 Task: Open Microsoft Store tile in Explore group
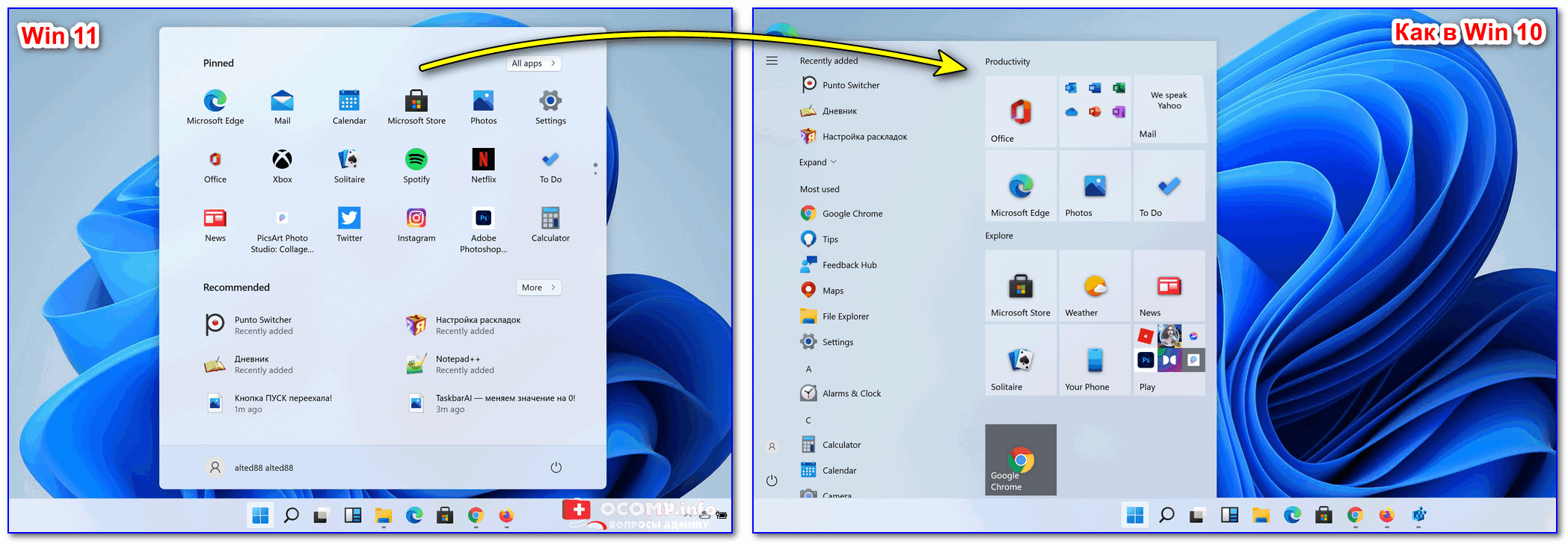point(1021,285)
